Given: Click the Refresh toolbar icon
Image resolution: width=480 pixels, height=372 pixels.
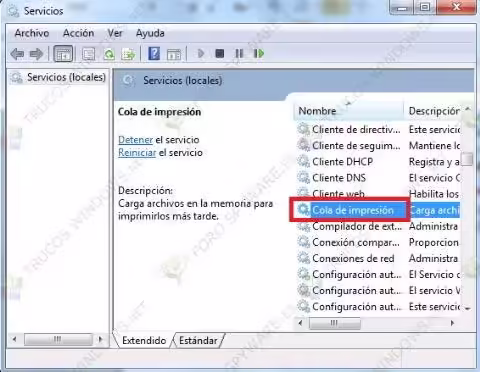Looking at the screenshot, I should pos(109,54).
